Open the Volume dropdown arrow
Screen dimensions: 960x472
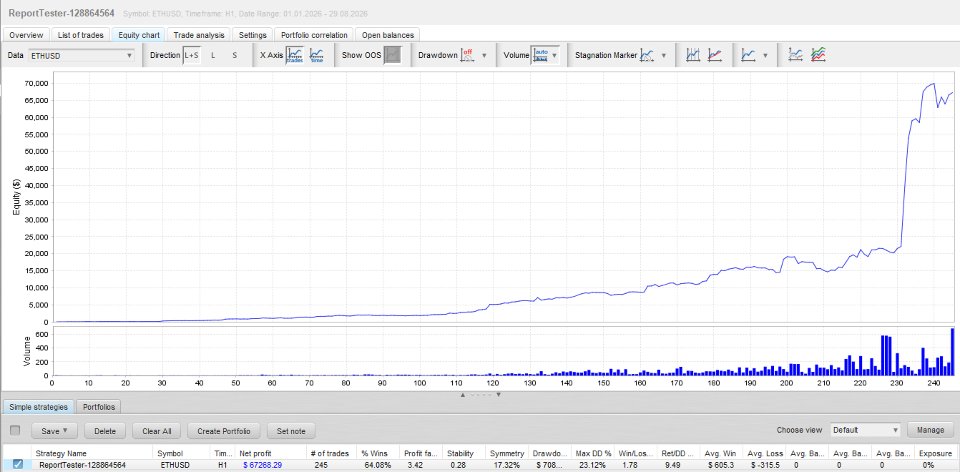(555, 55)
